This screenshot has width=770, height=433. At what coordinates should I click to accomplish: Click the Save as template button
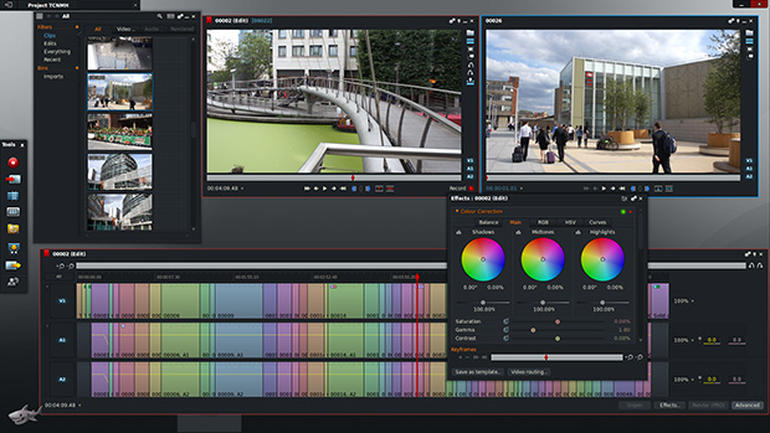point(478,371)
